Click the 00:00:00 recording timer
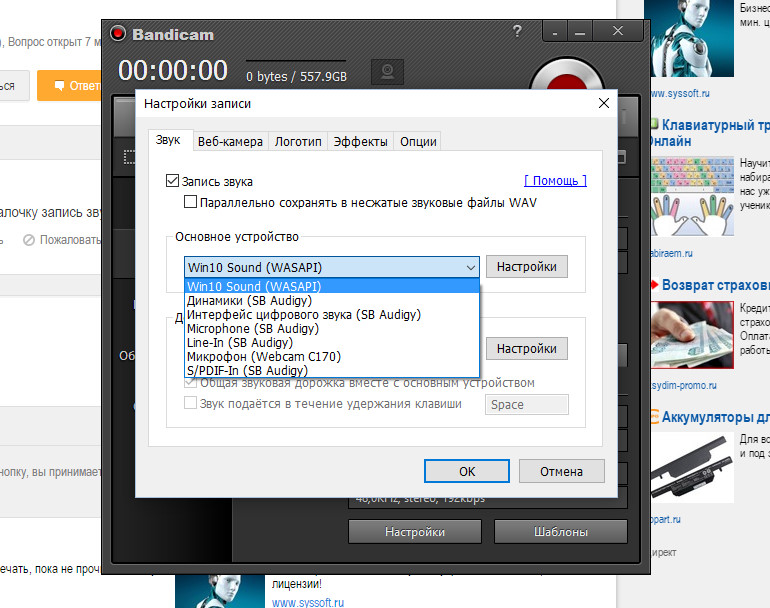Viewport: 770px width, 608px height. (x=173, y=71)
